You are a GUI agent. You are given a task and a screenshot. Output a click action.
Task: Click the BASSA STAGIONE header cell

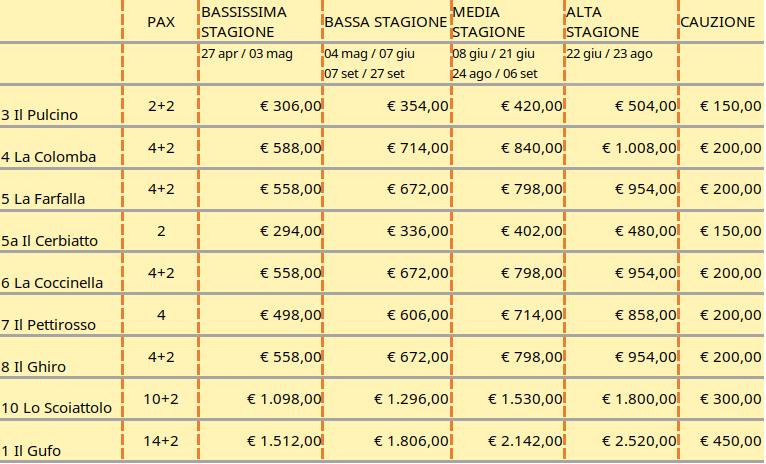pyautogui.click(x=386, y=22)
